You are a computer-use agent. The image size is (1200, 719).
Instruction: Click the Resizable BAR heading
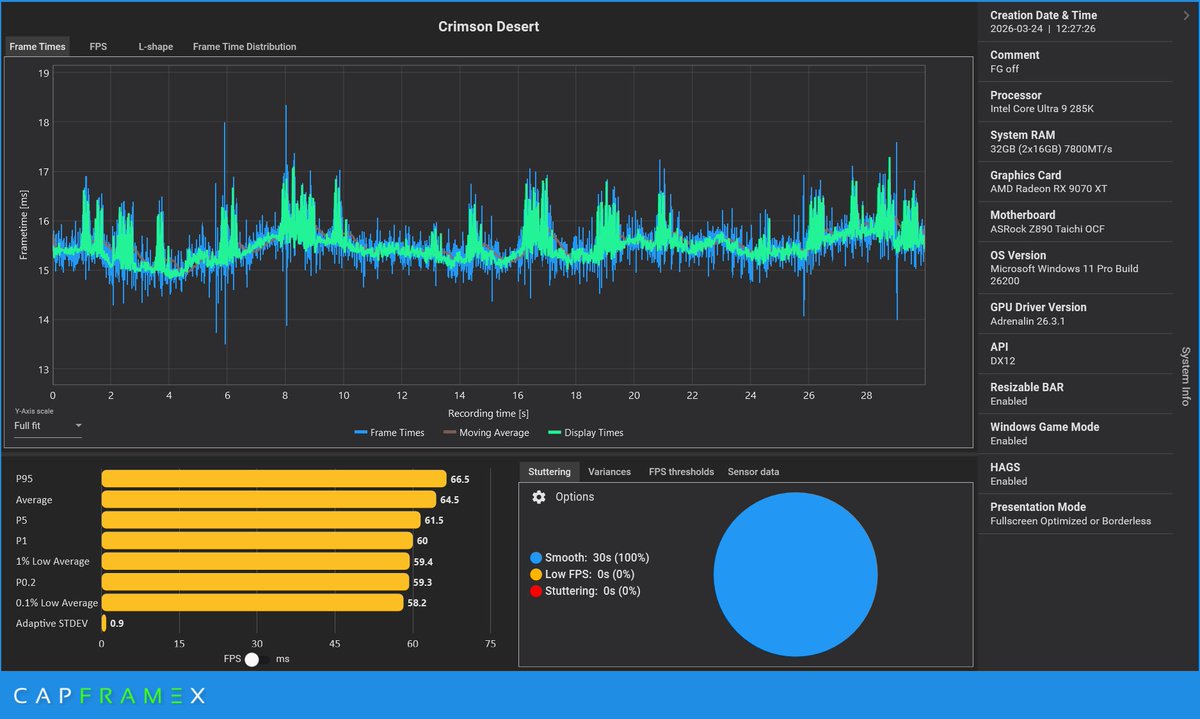pos(1028,387)
